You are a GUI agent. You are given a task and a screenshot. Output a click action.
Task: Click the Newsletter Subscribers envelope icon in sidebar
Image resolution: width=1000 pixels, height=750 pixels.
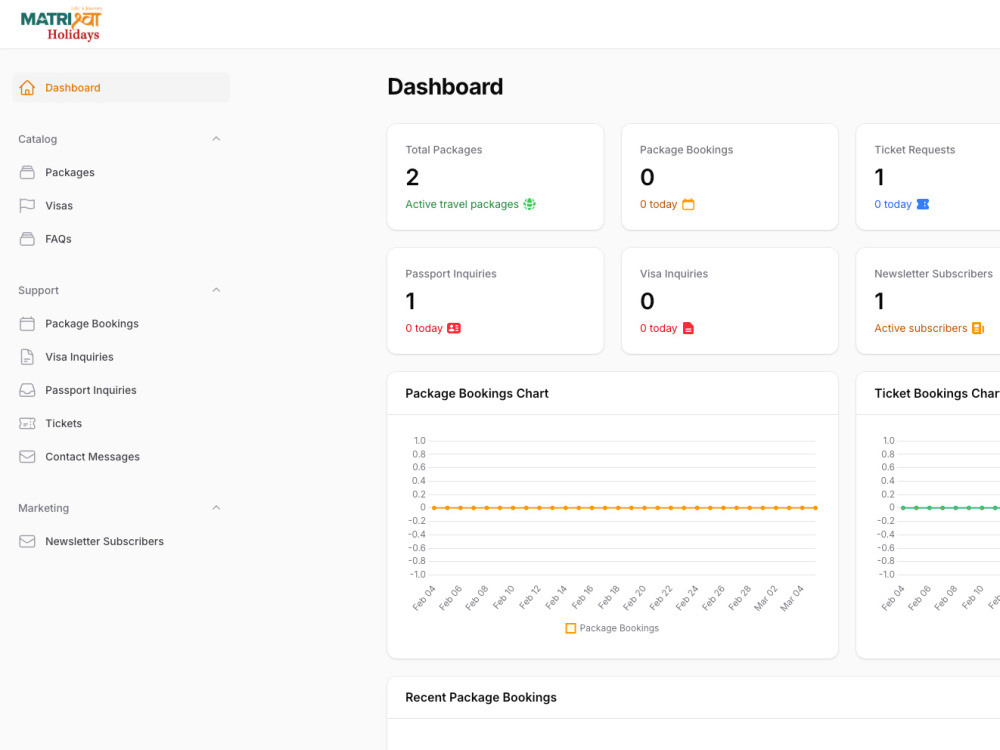tap(27, 541)
